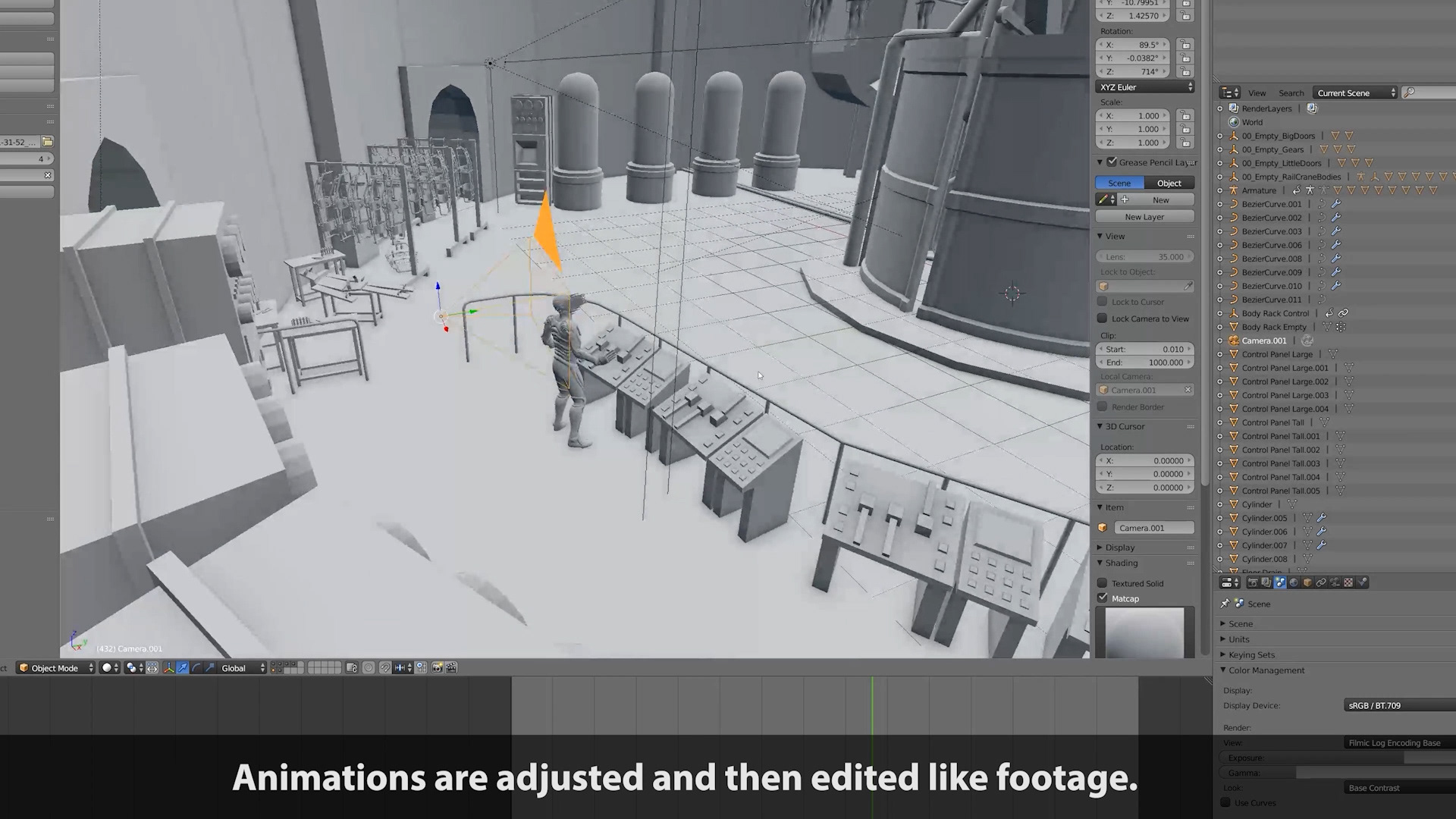Enable Render Border checkbox
The image size is (1456, 819).
(1103, 406)
